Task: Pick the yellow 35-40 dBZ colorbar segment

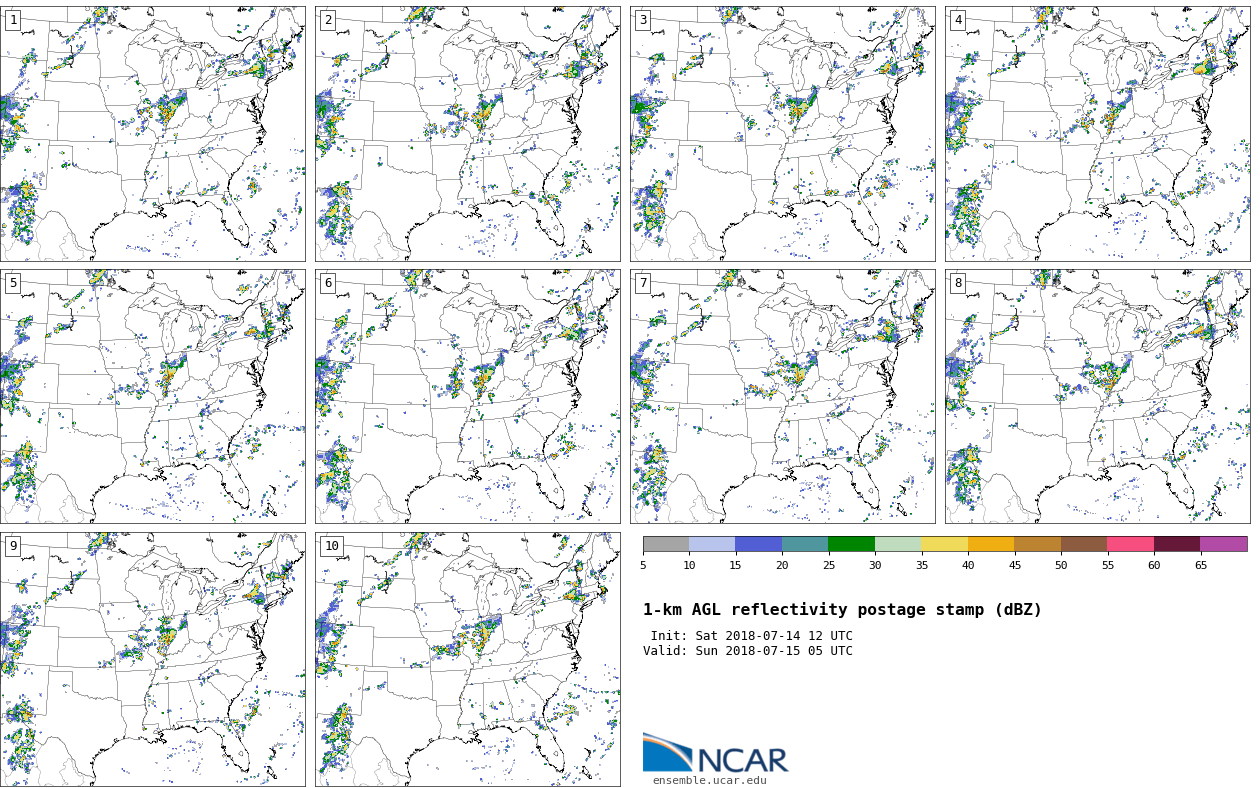Action: pos(944,544)
